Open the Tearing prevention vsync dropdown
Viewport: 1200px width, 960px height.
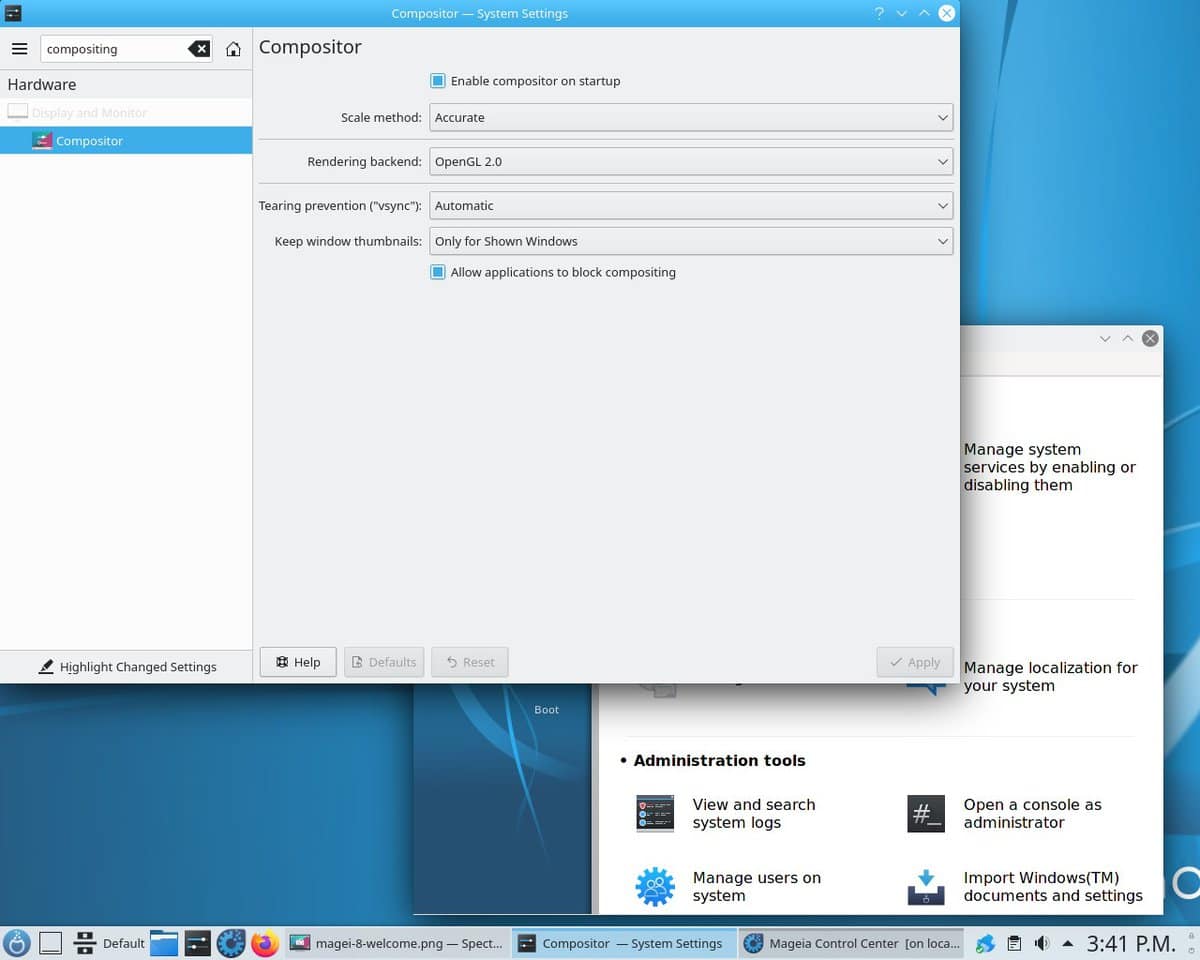[x=690, y=206]
